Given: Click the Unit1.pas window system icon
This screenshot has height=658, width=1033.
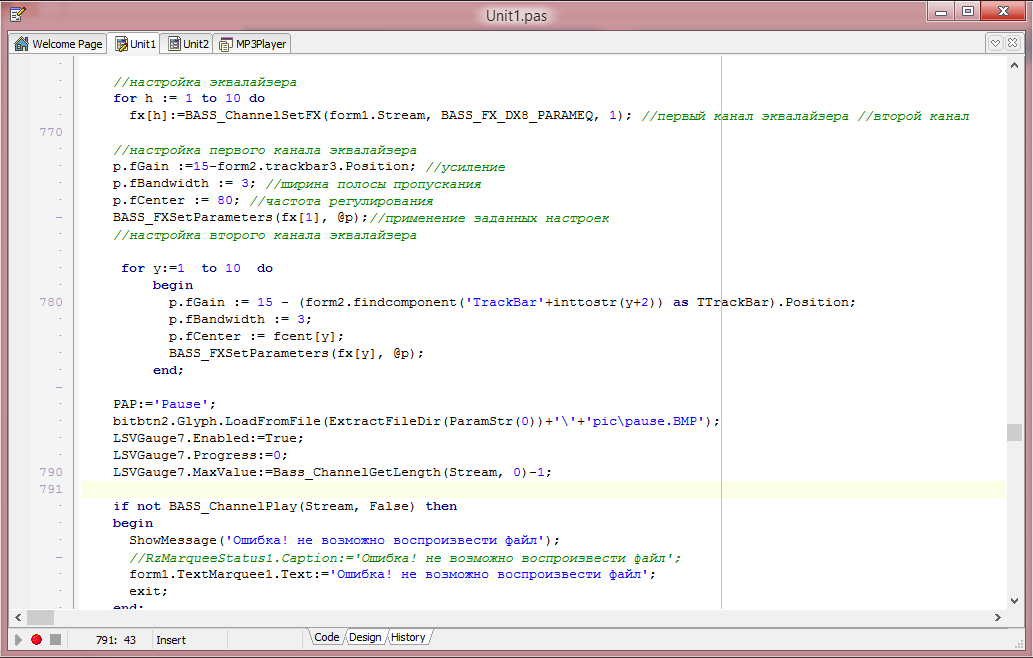Looking at the screenshot, I should point(17,12).
